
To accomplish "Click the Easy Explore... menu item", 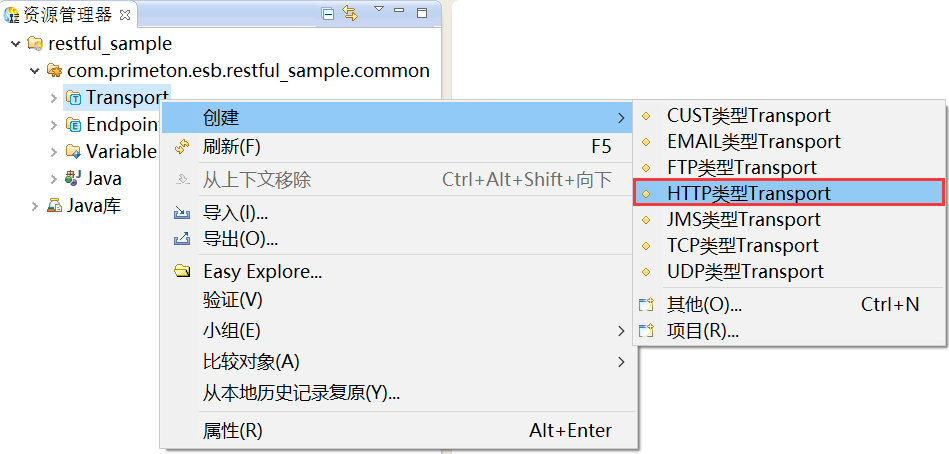I will point(262,271).
